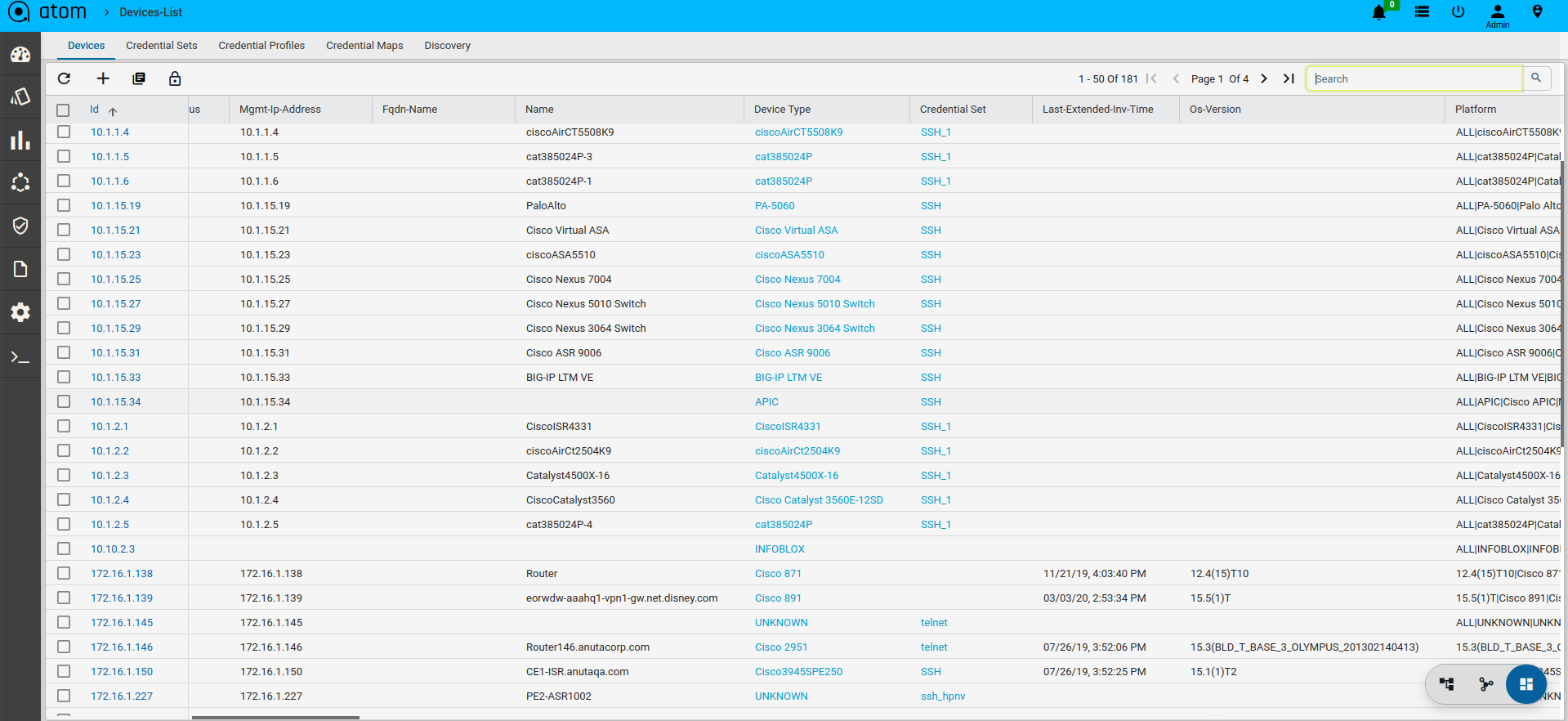Sort by Os-Version column header

click(x=1215, y=109)
